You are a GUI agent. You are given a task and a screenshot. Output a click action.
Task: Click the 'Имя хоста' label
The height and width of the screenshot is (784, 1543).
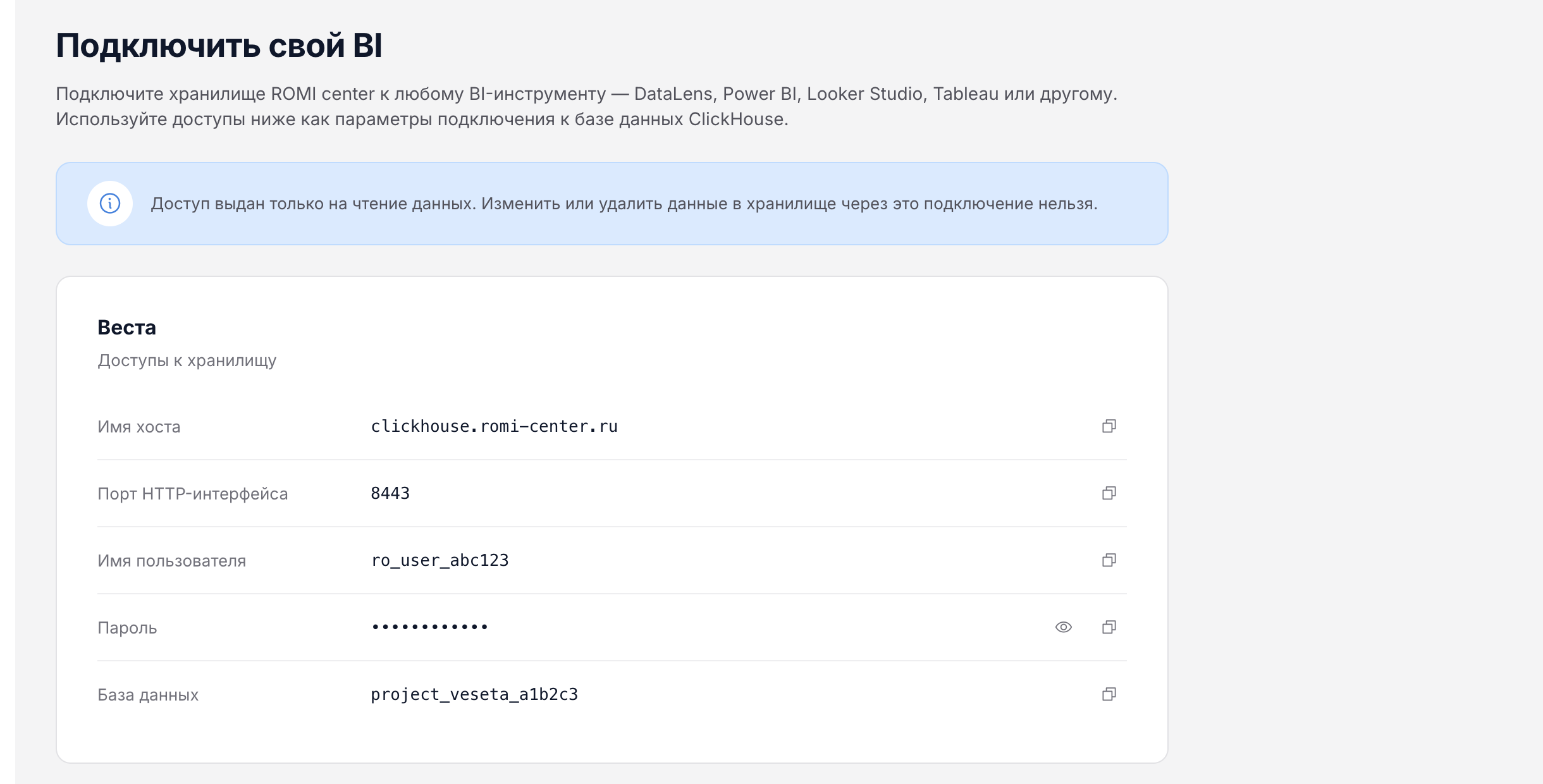139,427
